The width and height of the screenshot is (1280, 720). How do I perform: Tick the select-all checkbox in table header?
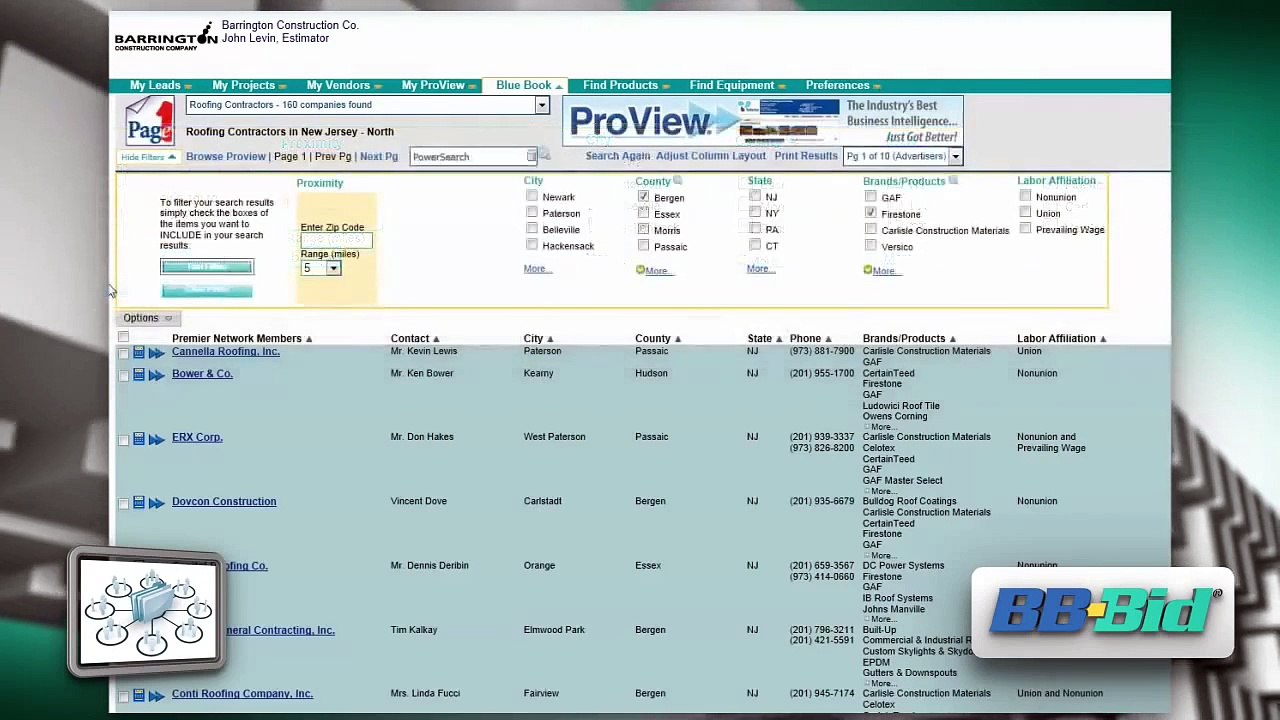(x=124, y=338)
